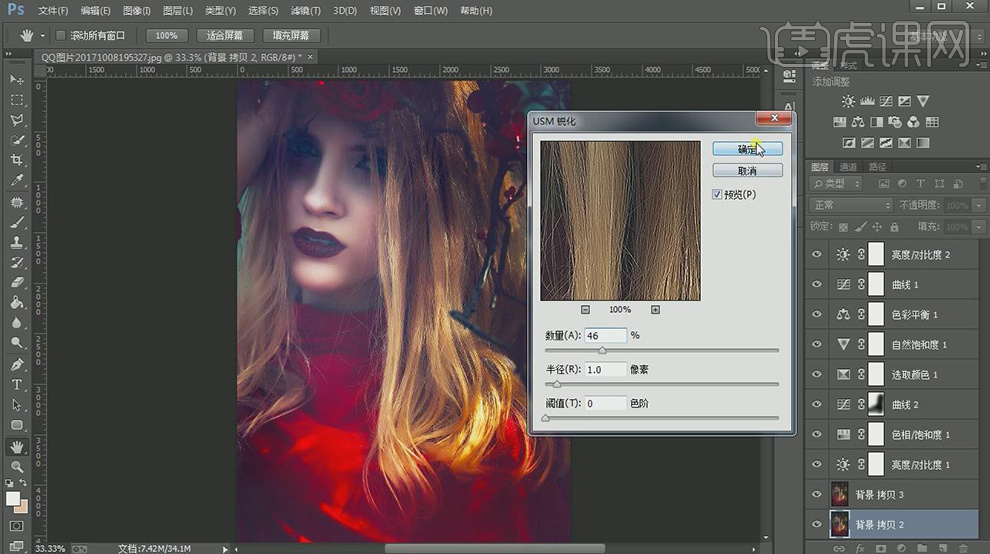Open the 滤镜(T) menu
The image size is (990, 554).
pyautogui.click(x=304, y=10)
